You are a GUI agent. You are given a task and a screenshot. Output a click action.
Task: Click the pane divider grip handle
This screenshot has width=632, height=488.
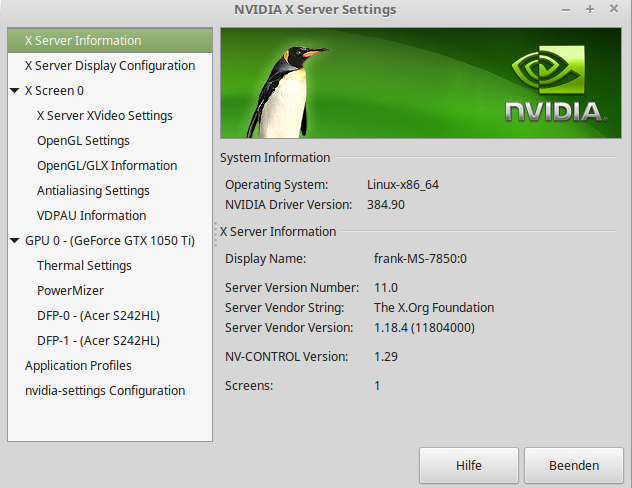tap(216, 234)
